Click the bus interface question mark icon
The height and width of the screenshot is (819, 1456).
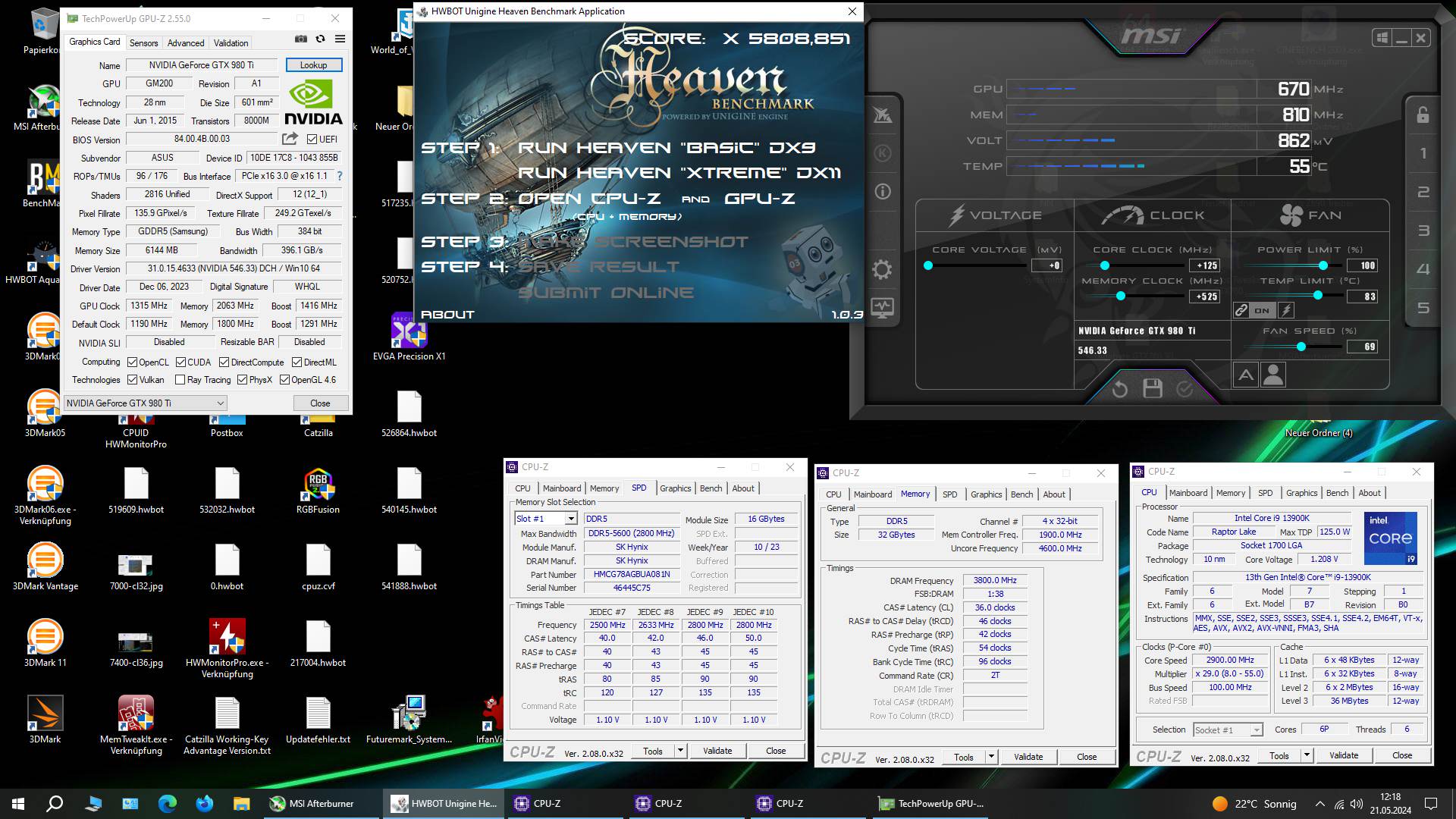pyautogui.click(x=340, y=176)
